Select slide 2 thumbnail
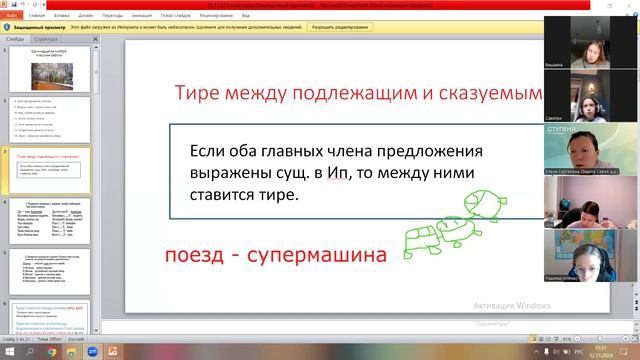This screenshot has width=640, height=360. [49, 120]
